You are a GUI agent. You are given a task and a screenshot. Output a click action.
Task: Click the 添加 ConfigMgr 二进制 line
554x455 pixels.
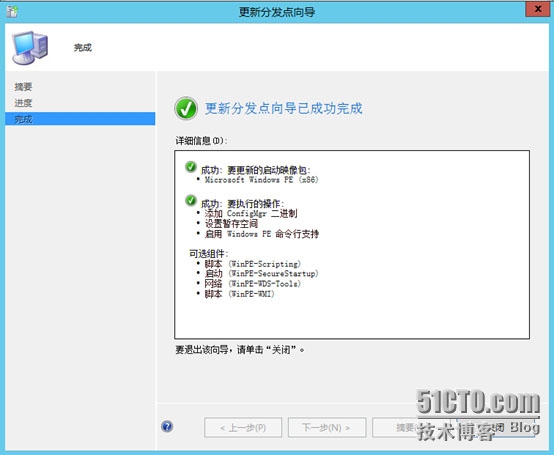pyautogui.click(x=251, y=213)
